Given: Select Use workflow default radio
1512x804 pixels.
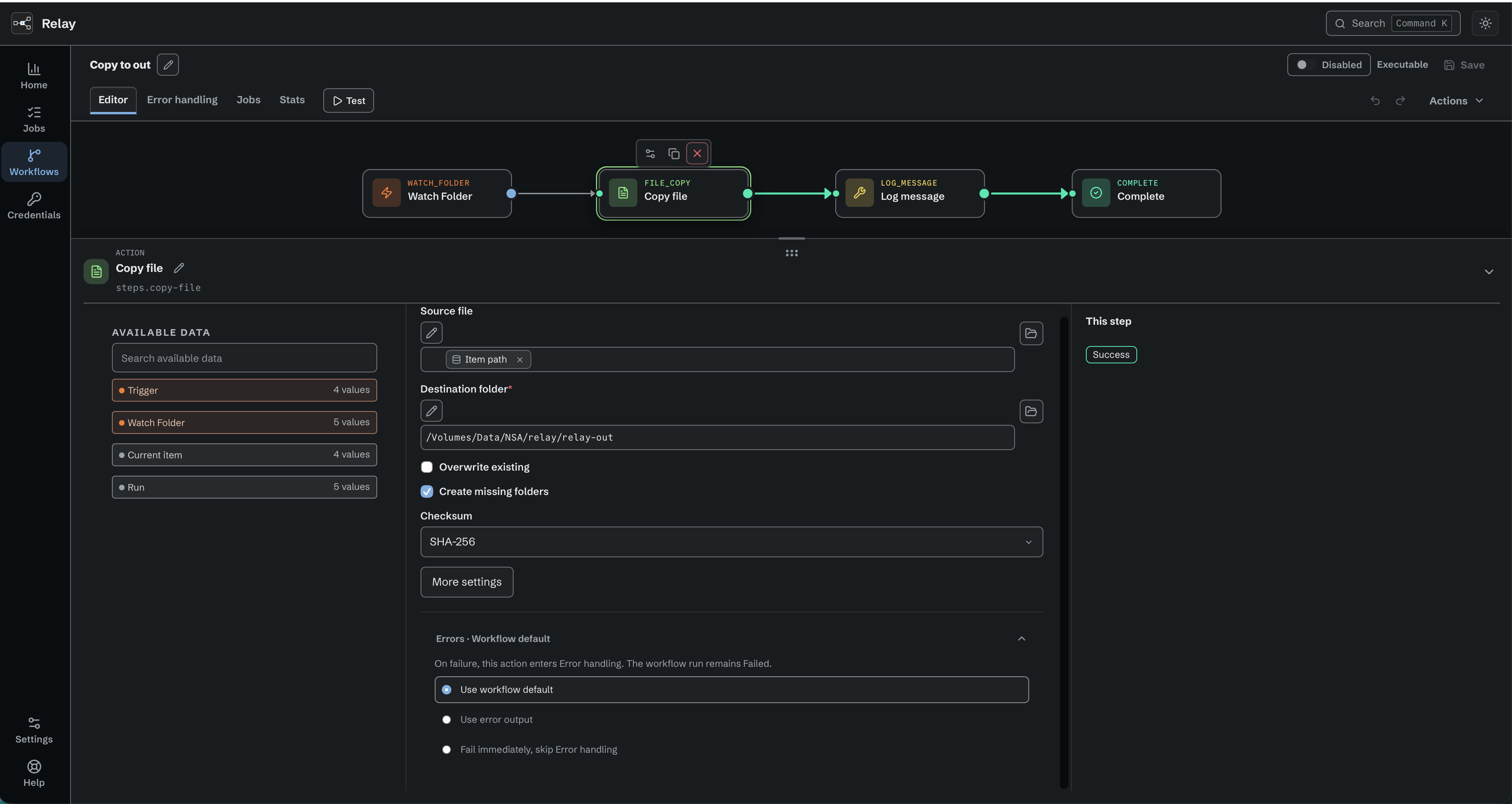Looking at the screenshot, I should pyautogui.click(x=447, y=690).
